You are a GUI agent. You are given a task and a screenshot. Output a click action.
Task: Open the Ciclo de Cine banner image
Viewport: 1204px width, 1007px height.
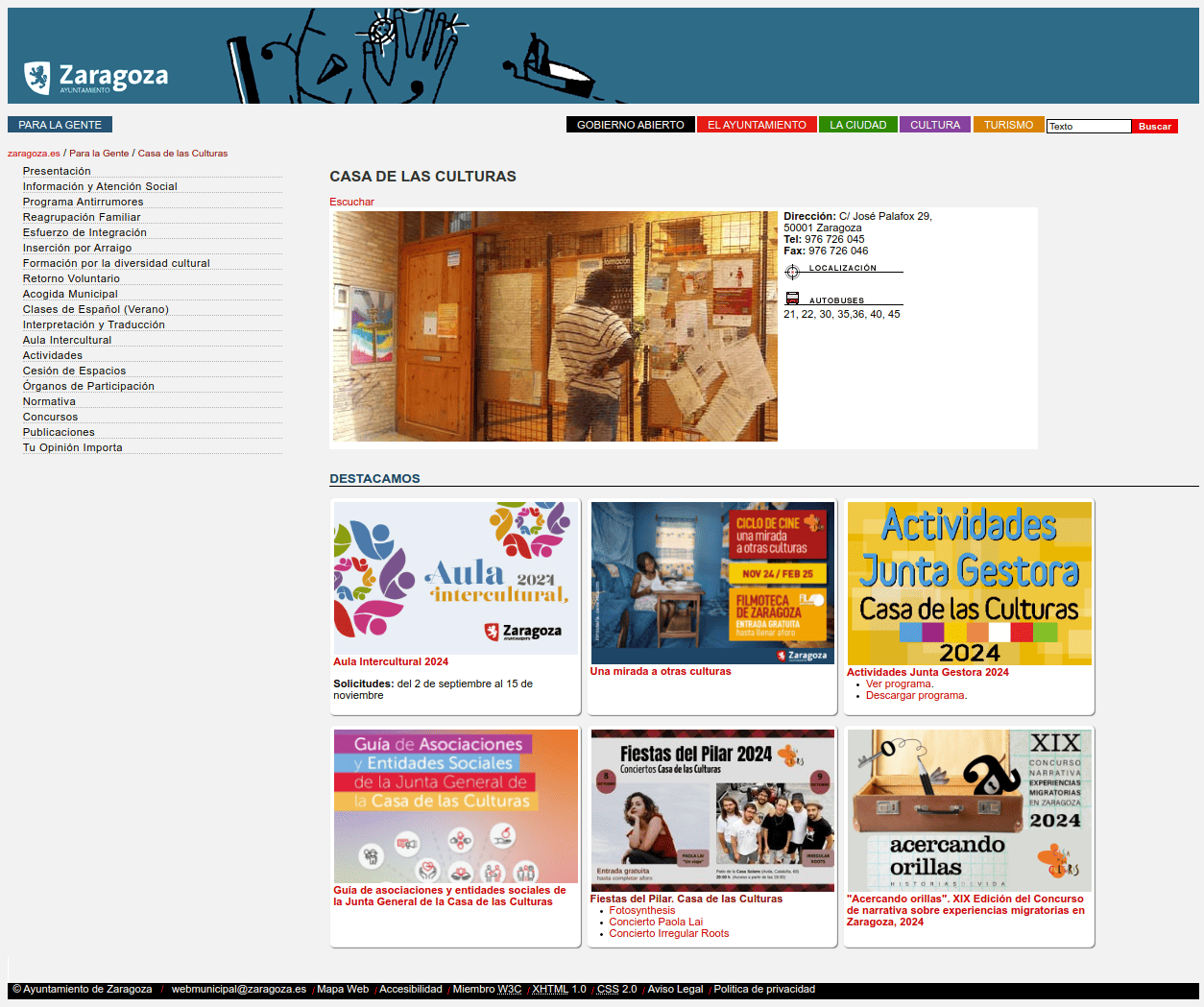tap(711, 583)
